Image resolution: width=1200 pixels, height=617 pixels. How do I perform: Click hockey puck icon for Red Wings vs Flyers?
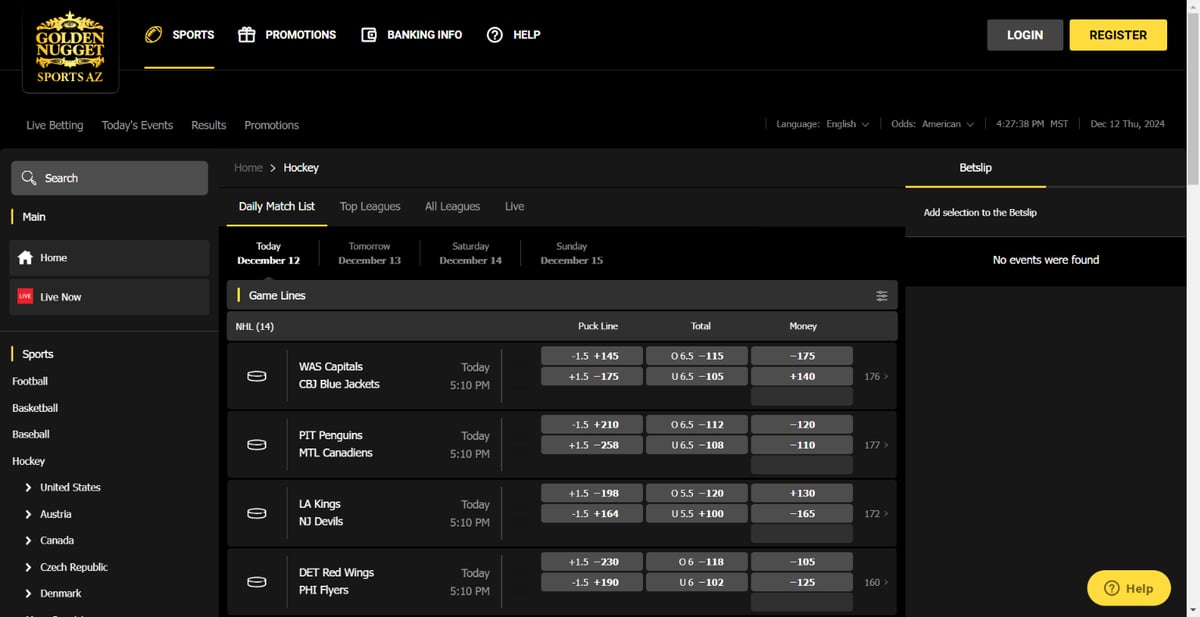(257, 582)
